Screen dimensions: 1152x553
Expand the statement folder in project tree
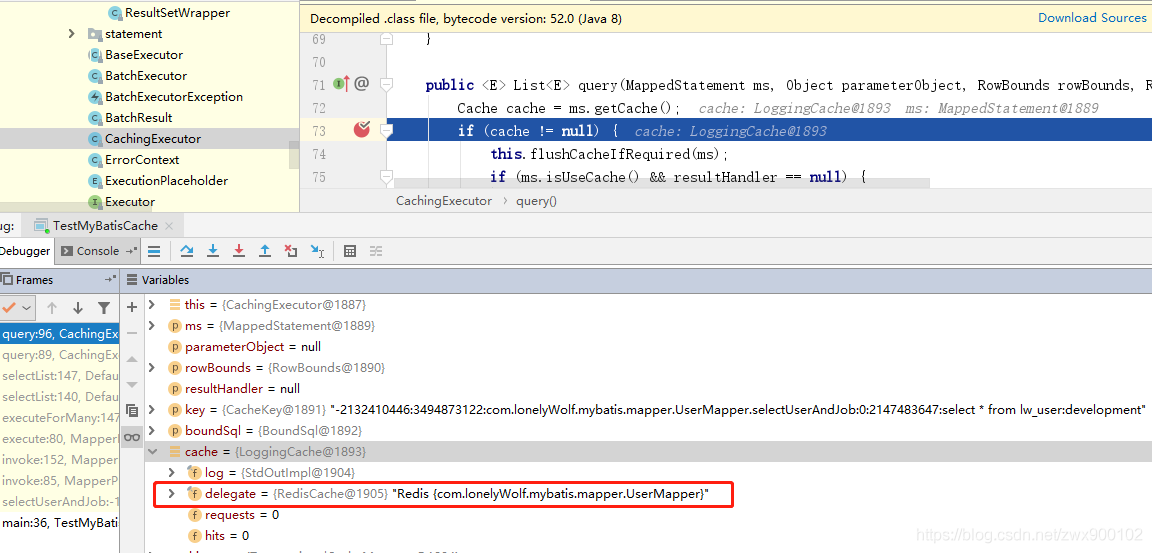click(x=71, y=34)
